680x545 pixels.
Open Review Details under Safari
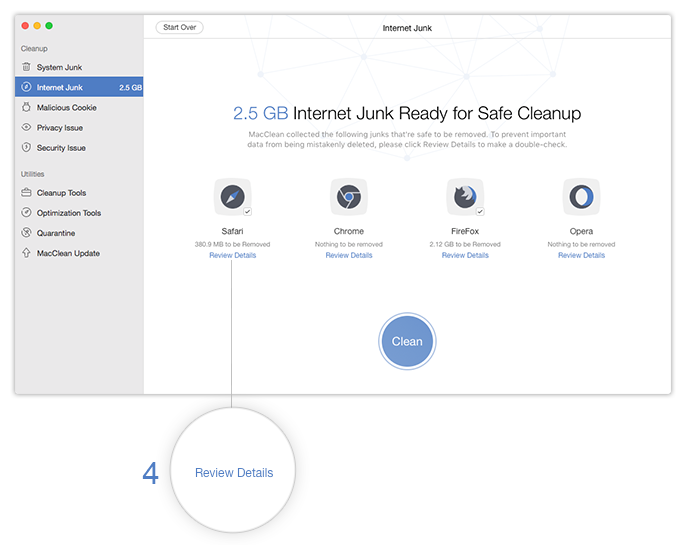[x=232, y=255]
